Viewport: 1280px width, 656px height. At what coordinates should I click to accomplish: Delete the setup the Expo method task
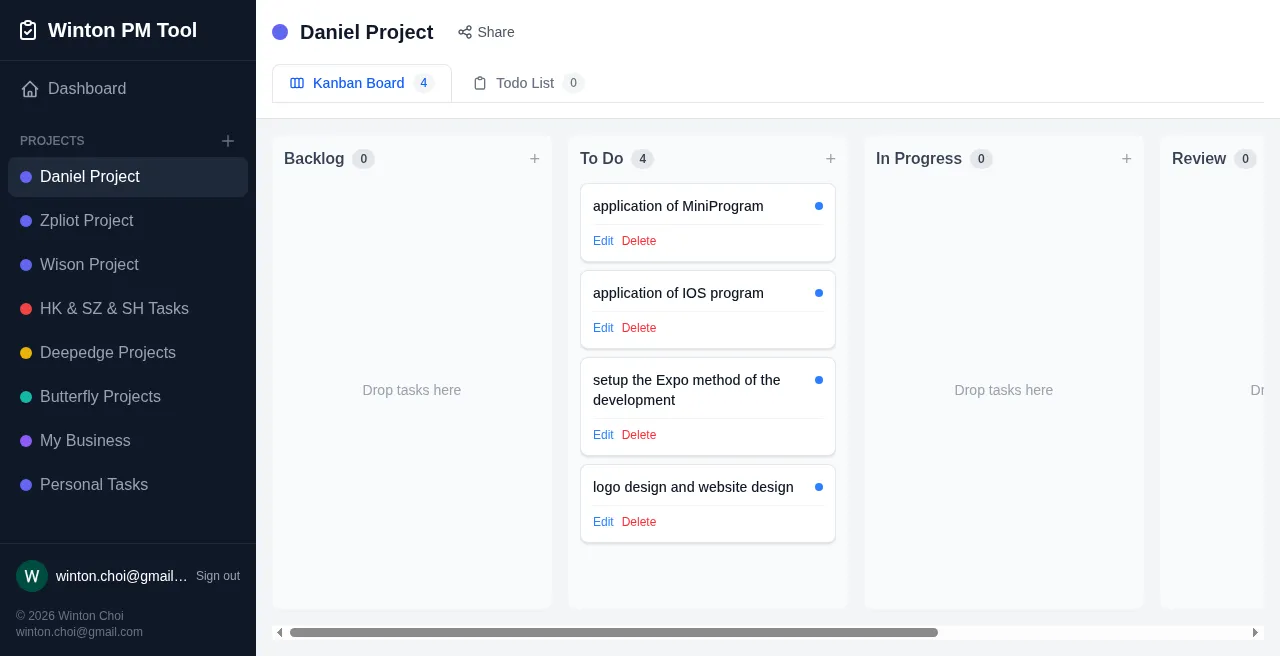click(639, 435)
